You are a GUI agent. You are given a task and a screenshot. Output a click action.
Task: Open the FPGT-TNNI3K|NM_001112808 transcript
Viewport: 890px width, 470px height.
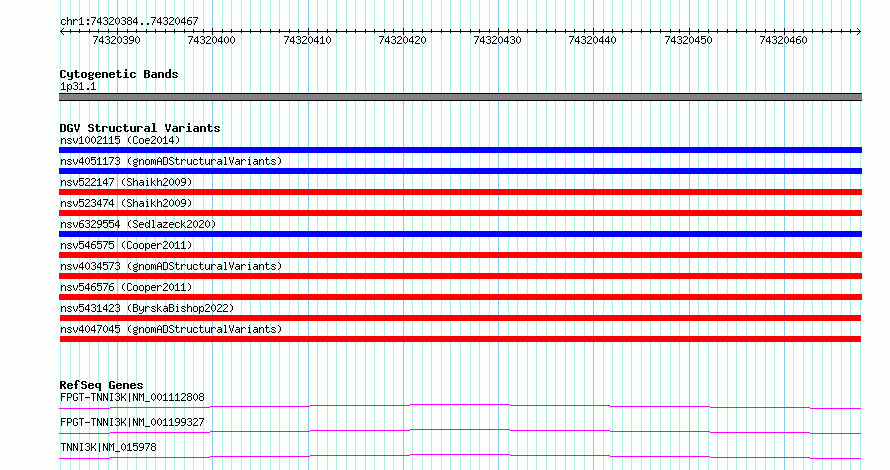tap(132, 397)
